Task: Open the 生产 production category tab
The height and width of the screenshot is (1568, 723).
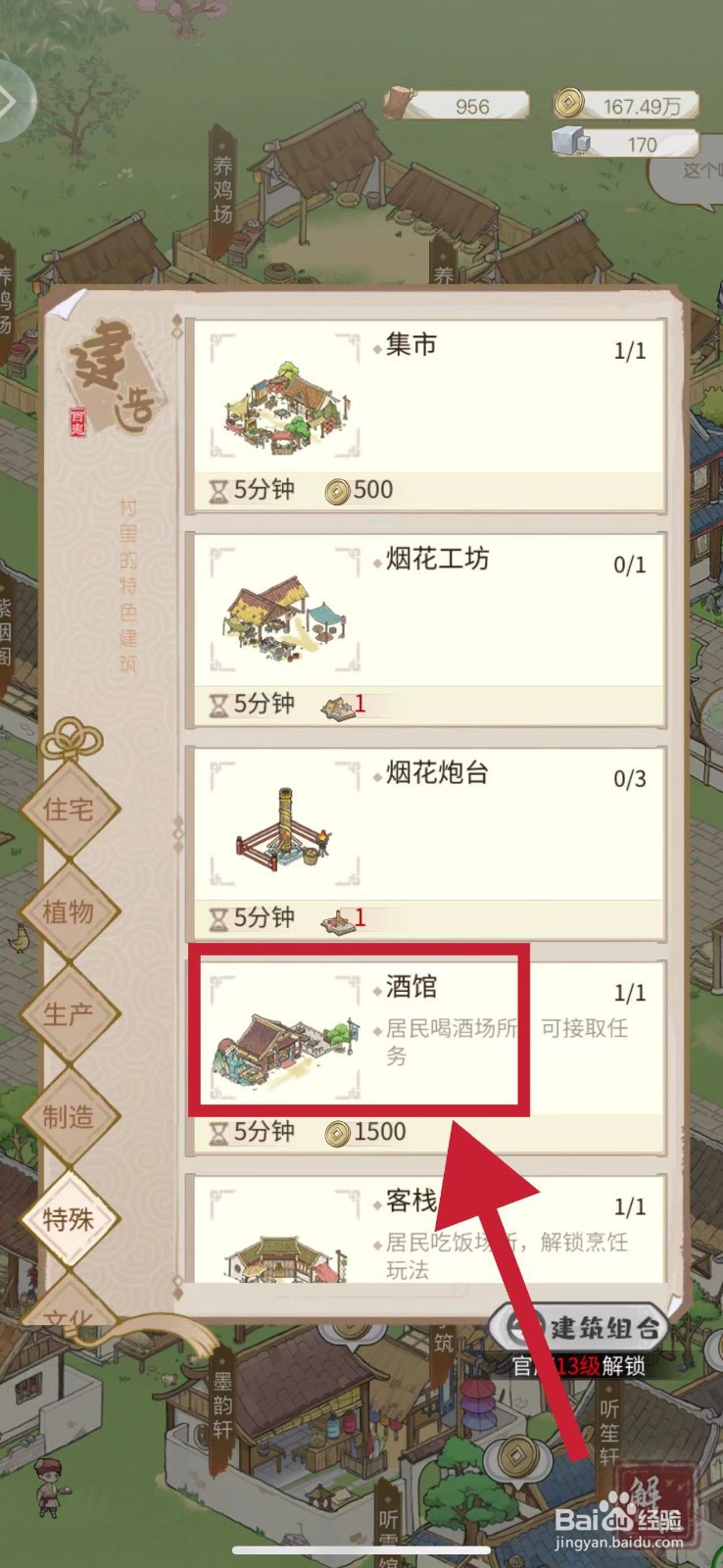Action: click(x=69, y=1014)
